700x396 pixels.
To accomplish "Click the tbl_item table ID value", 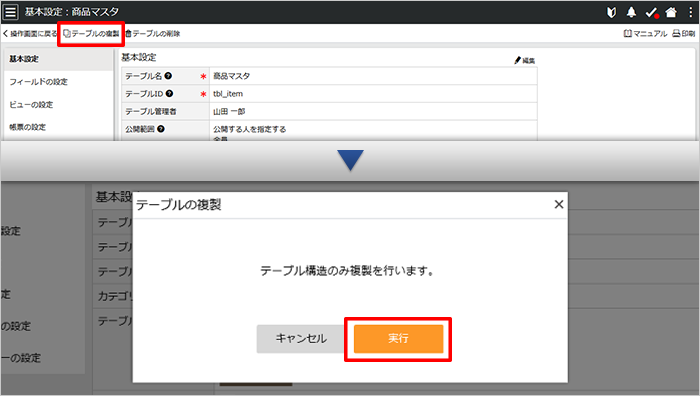I will pyautogui.click(x=228, y=94).
